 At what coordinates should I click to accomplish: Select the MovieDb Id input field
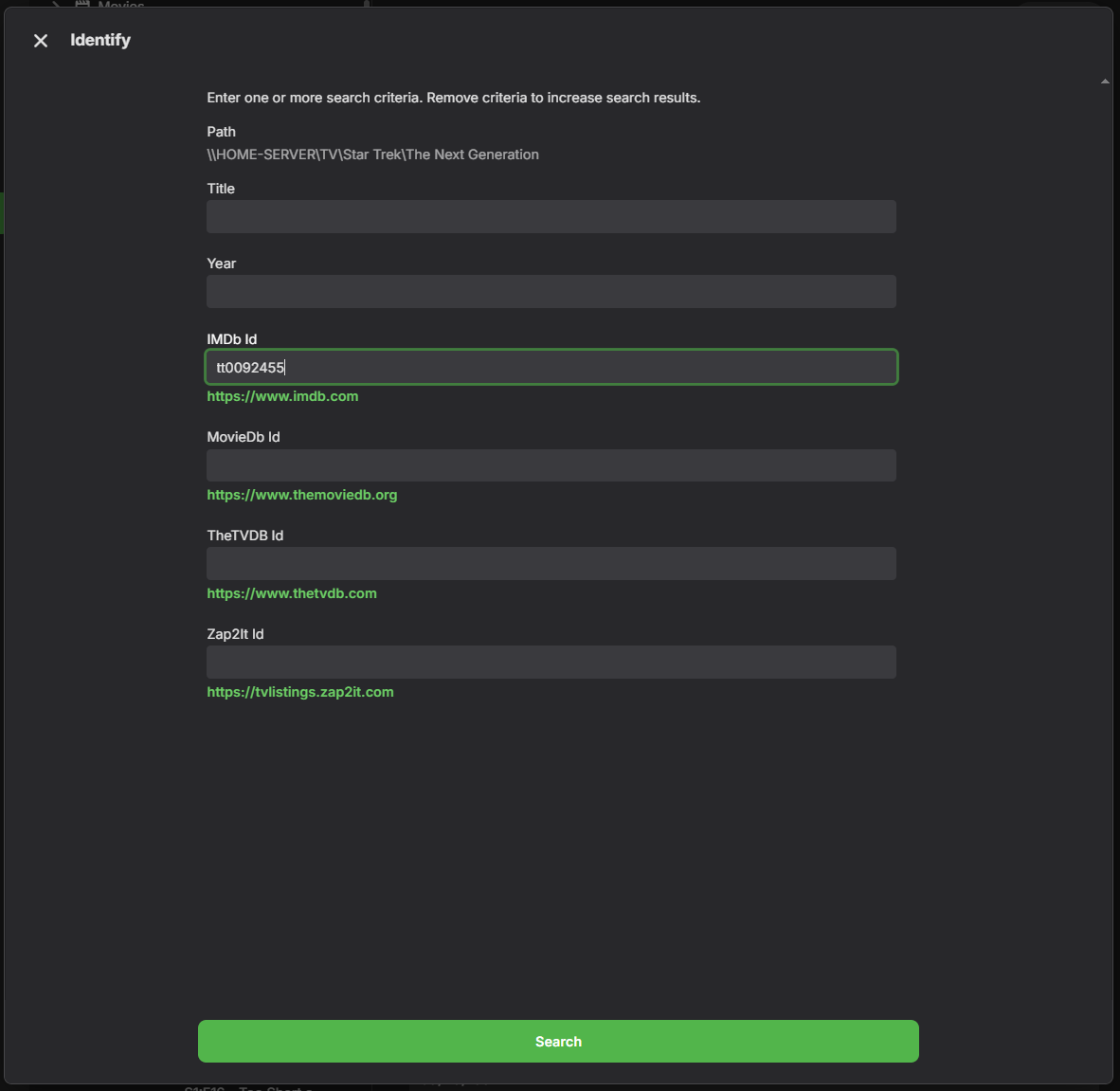551,465
